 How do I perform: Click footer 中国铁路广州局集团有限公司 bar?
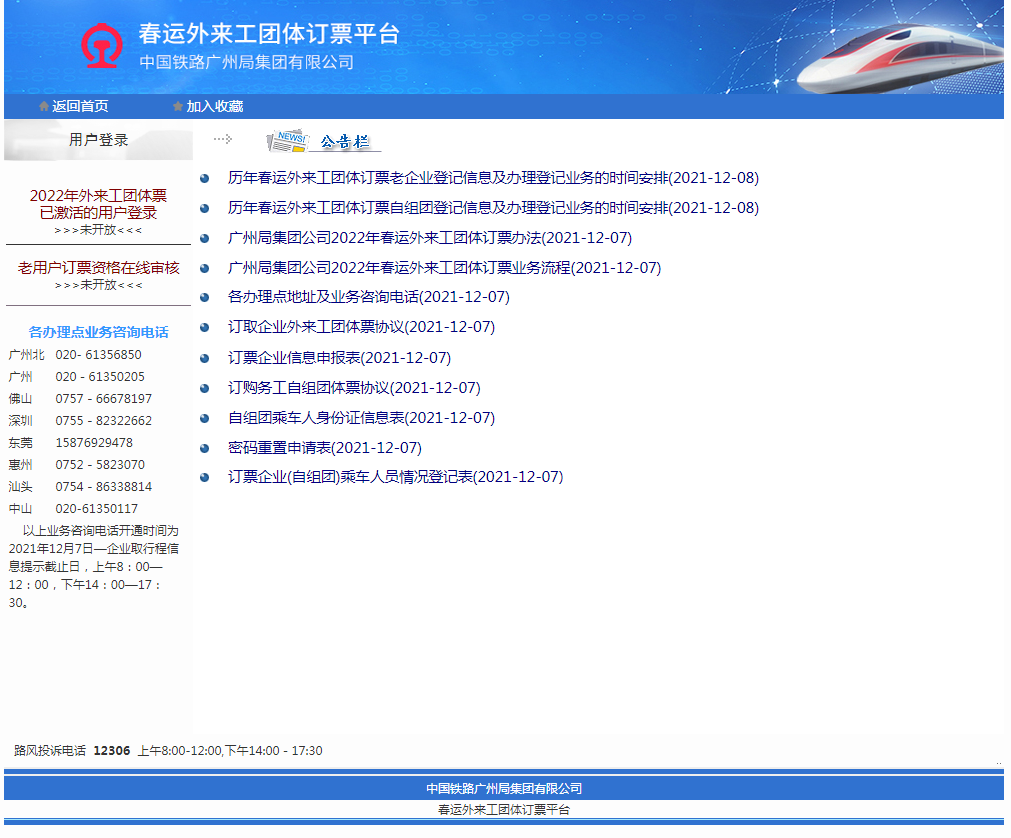click(x=504, y=788)
